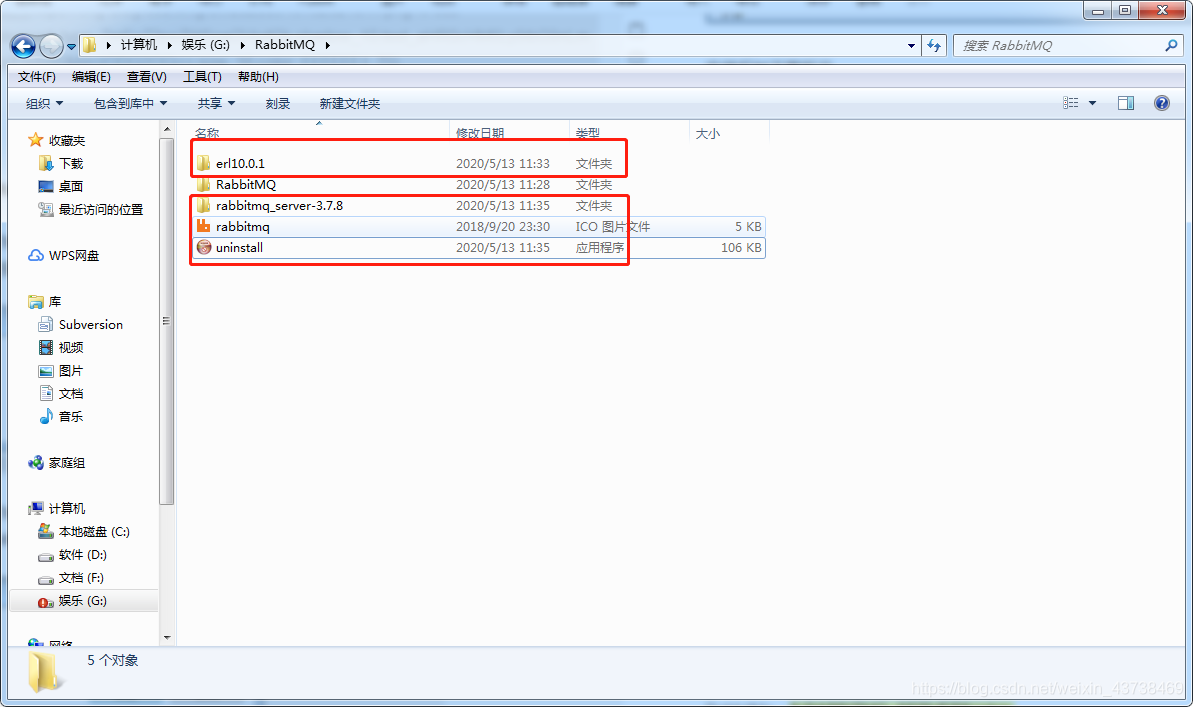Go forward with the Forward arrow button
The image size is (1193, 707).
pyautogui.click(x=51, y=46)
